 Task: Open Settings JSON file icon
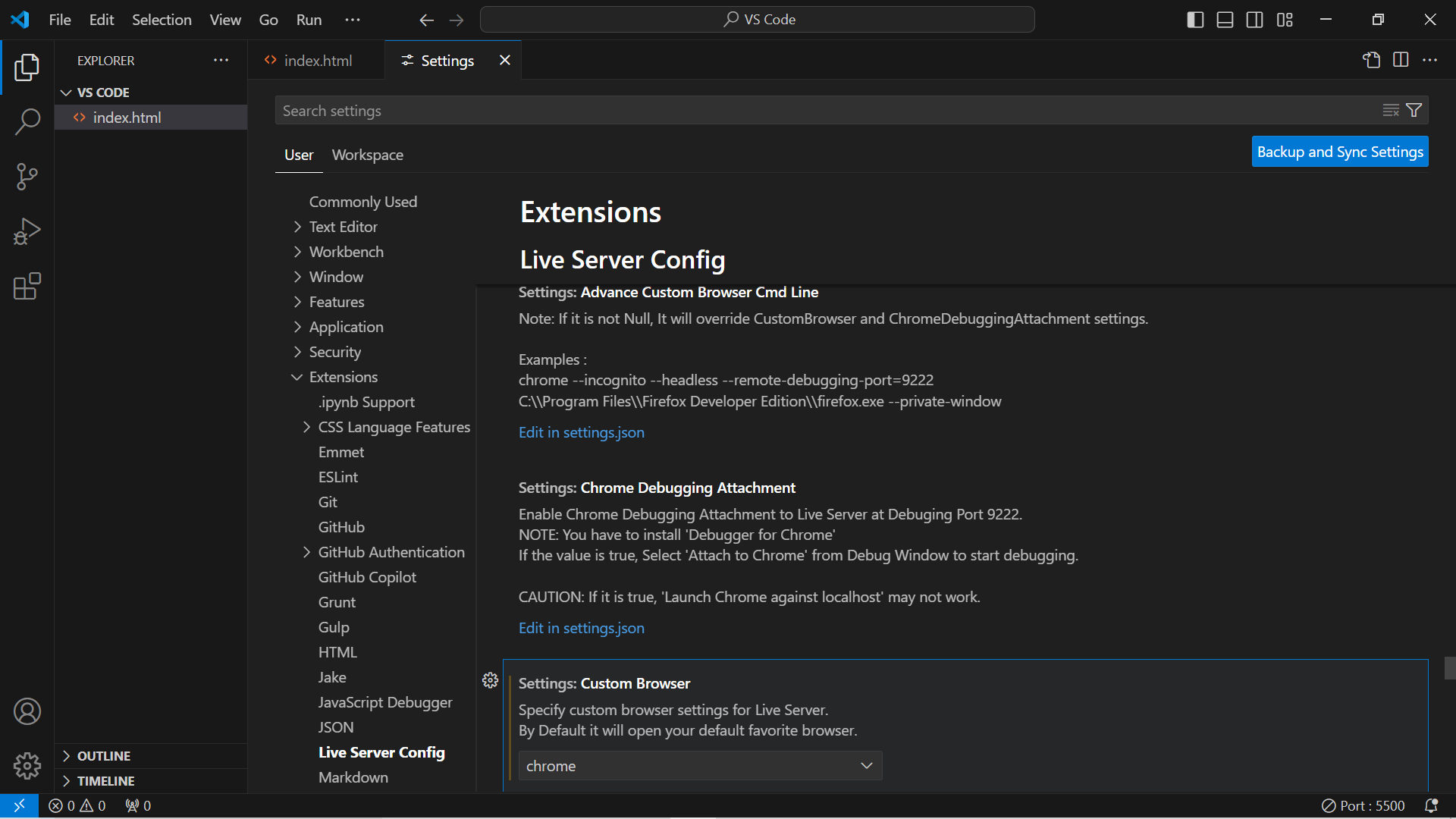click(x=1371, y=60)
